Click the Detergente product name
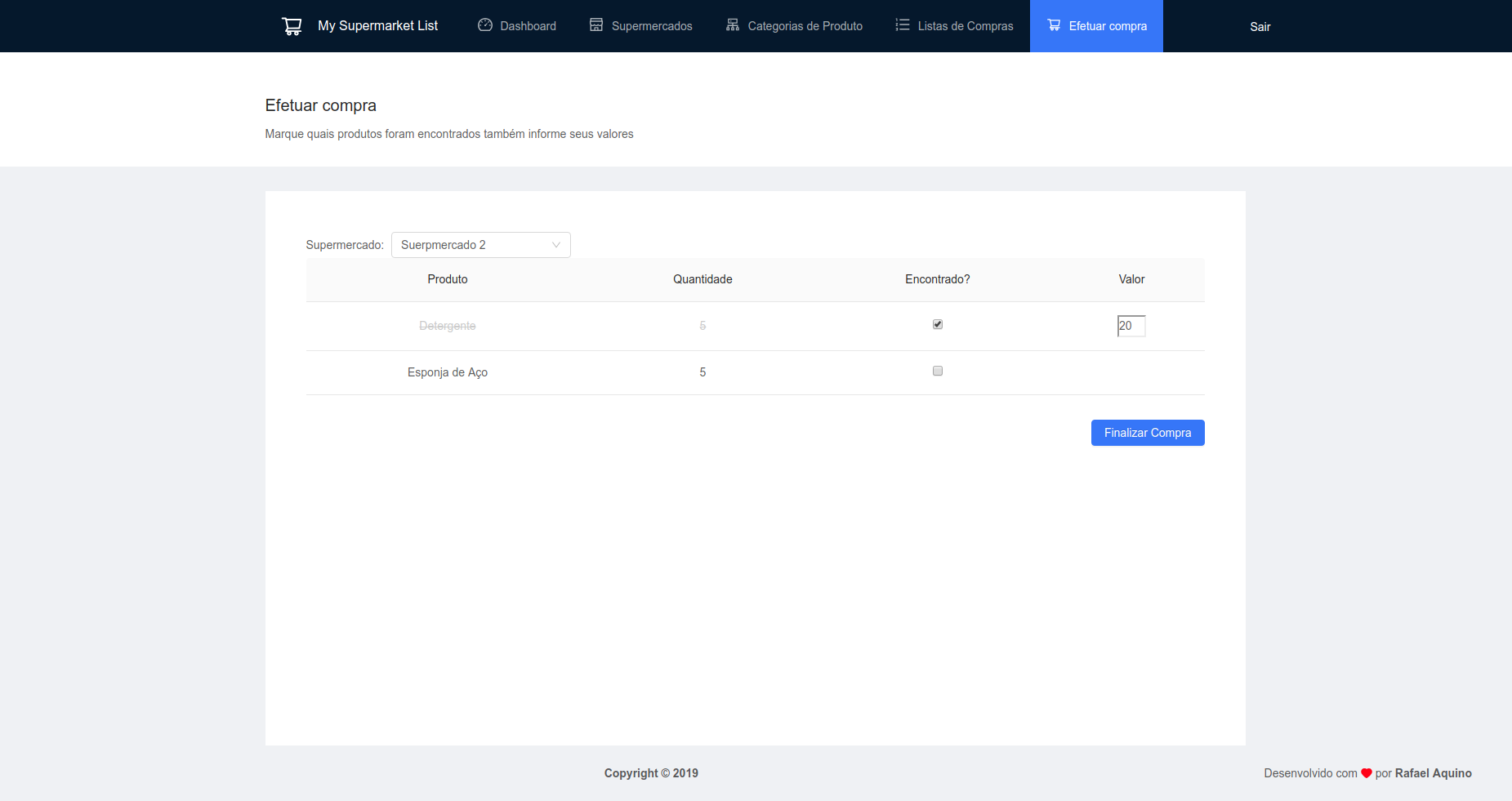Screen dimensions: 1512x801 click(x=448, y=326)
